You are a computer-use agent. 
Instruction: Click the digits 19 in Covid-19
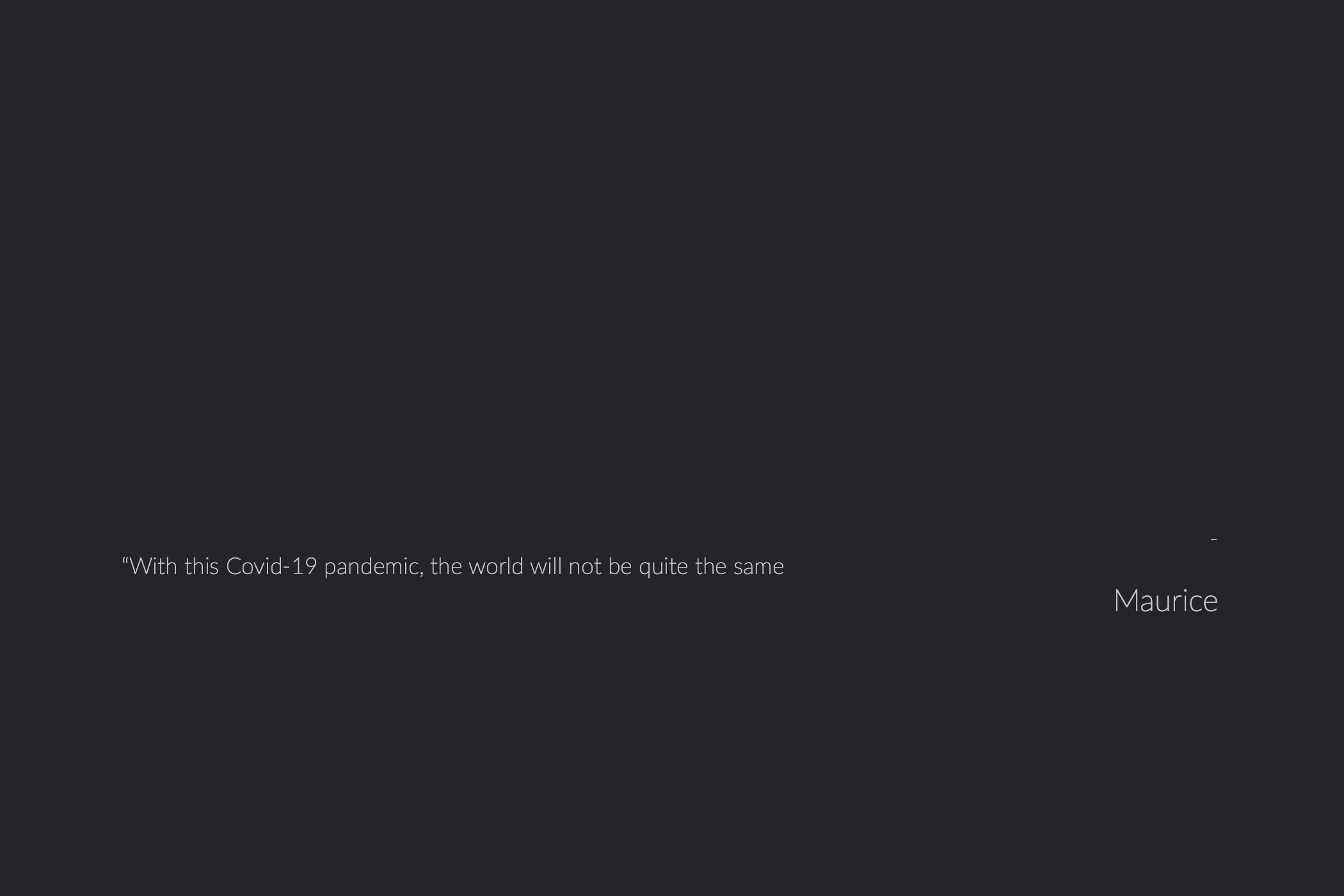point(304,566)
